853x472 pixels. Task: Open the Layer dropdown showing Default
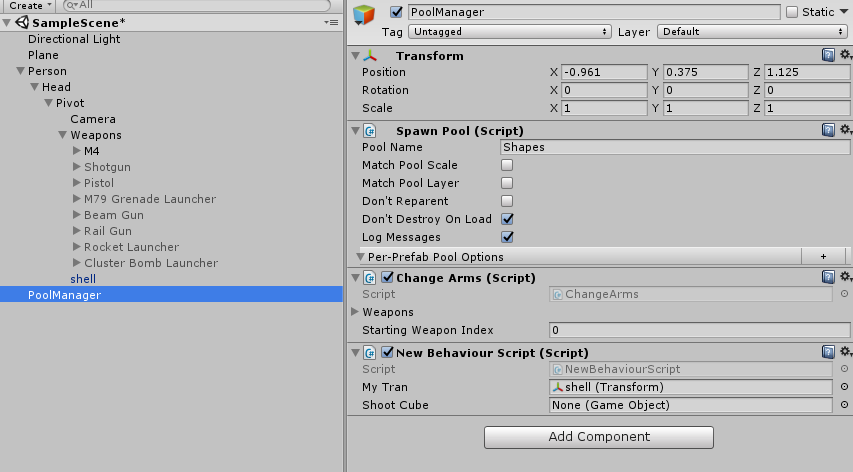point(753,32)
